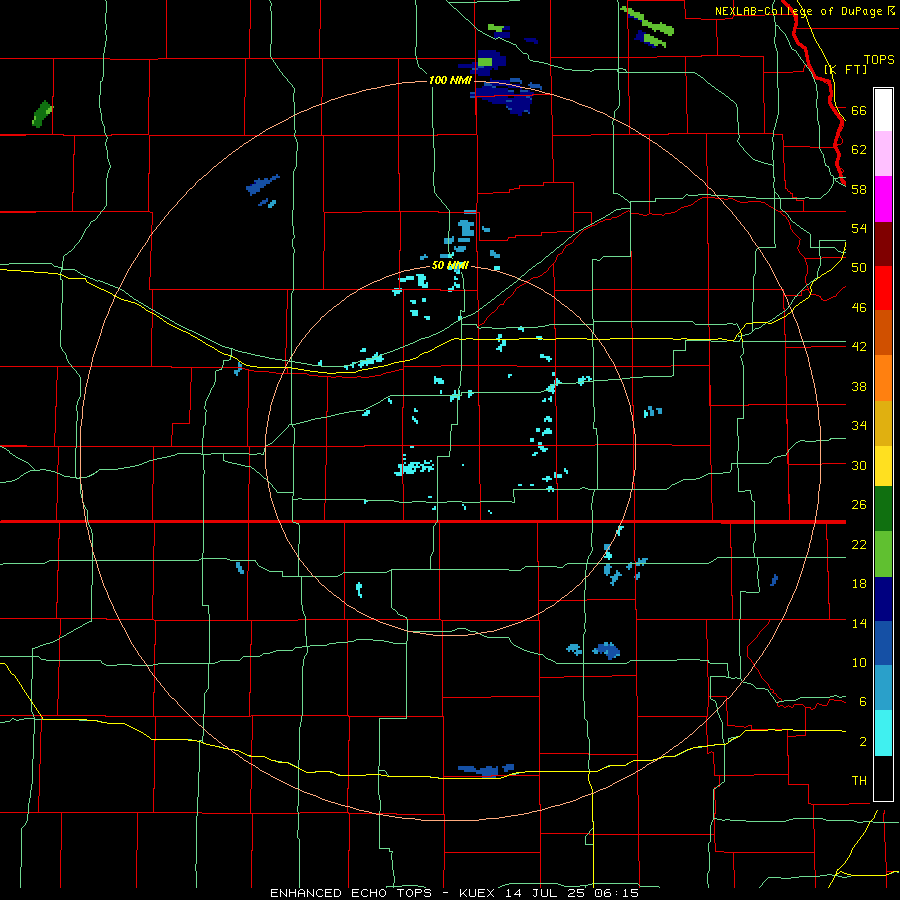Image resolution: width=900 pixels, height=900 pixels.
Task: Click the white swatch at the legend top
Action: click(x=883, y=110)
